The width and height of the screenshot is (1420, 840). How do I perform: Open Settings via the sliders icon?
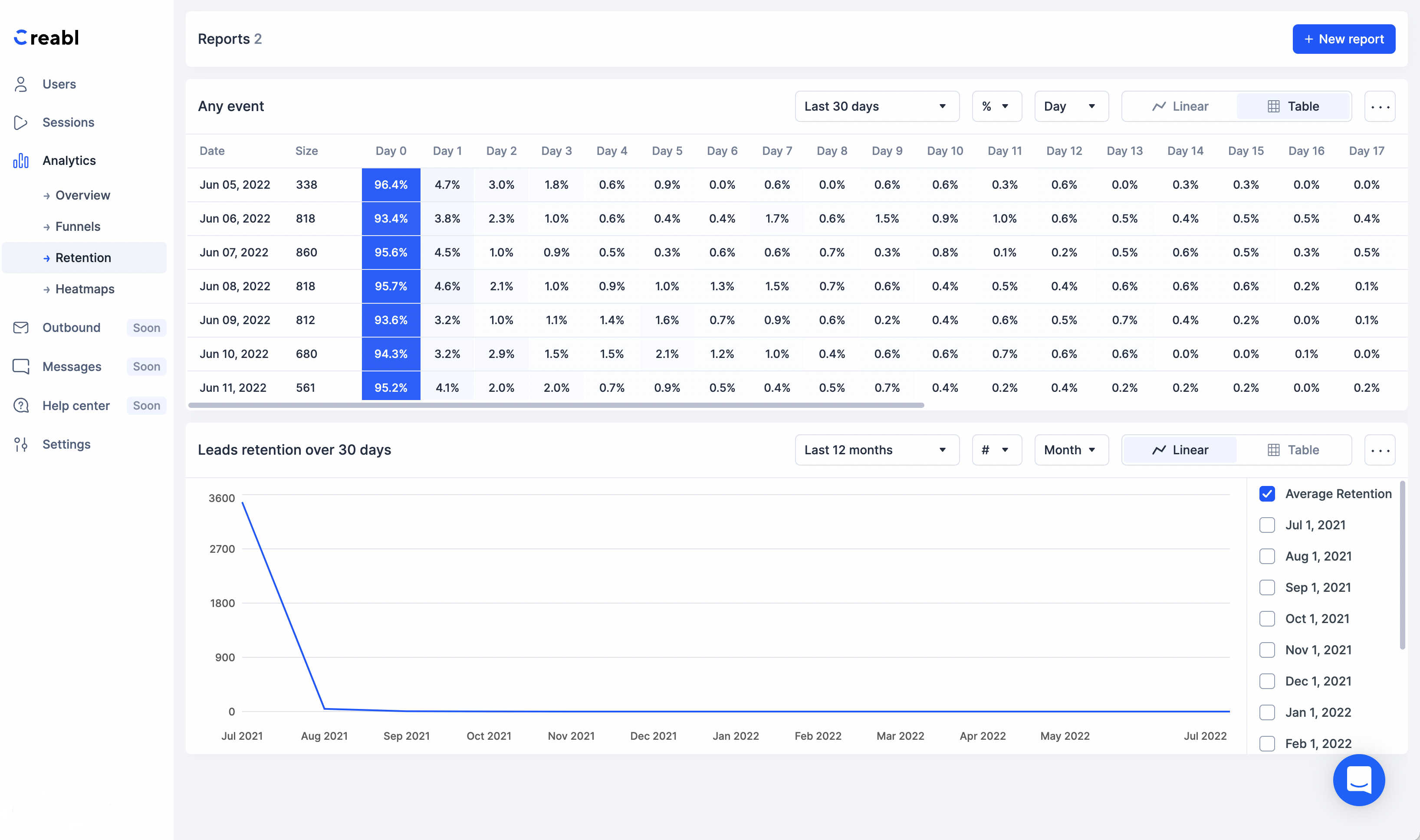(x=21, y=444)
